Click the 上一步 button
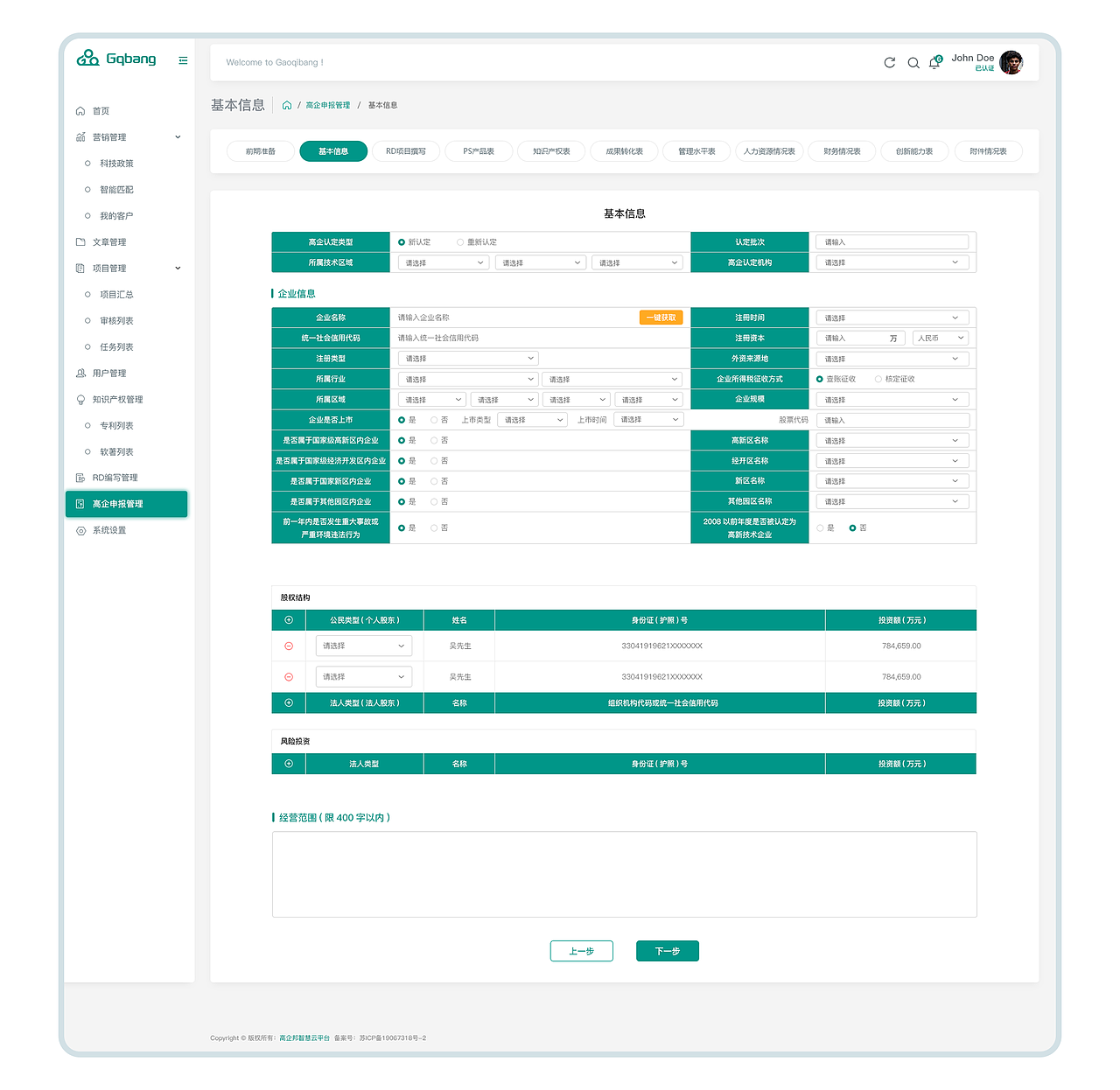This screenshot has width=1120, height=1090. coord(582,951)
